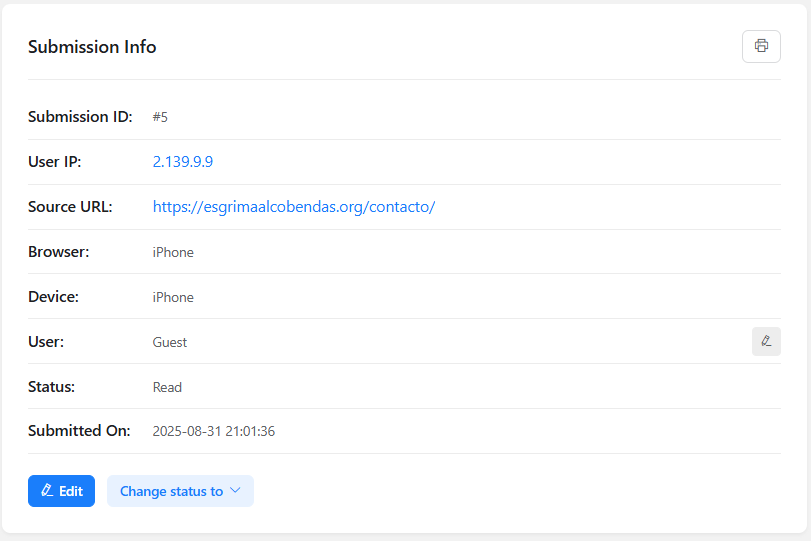Viewport: 811px width, 541px height.
Task: Click the Read status value
Action: (167, 387)
